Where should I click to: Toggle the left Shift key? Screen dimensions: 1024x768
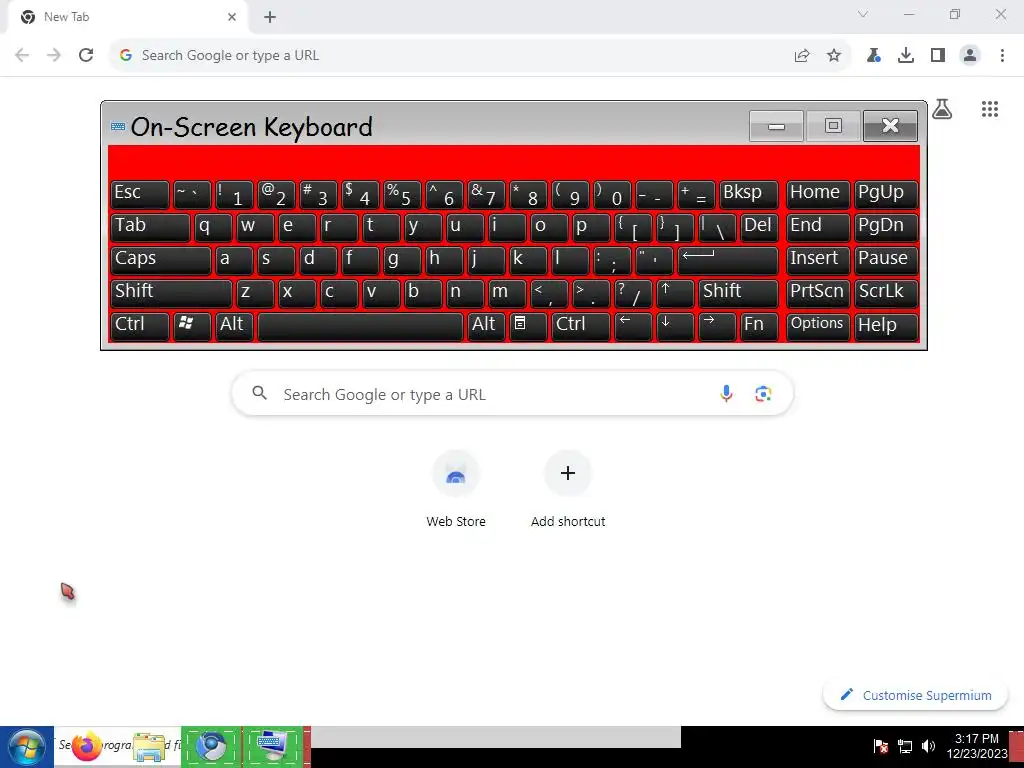click(x=171, y=293)
